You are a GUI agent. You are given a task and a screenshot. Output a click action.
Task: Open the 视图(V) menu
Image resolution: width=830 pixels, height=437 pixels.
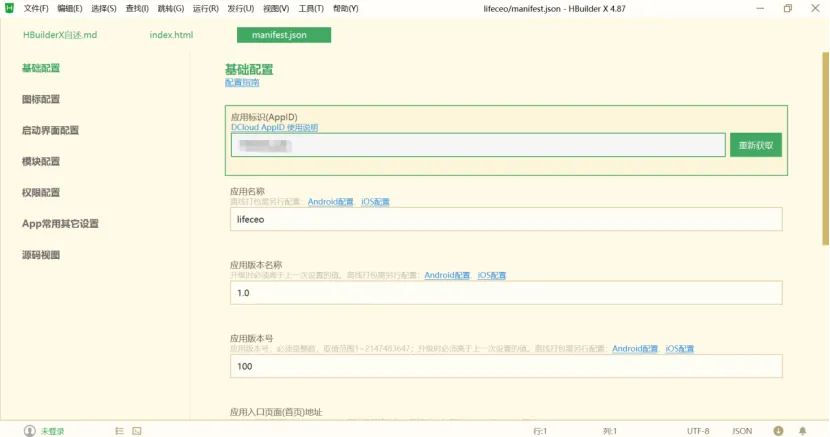click(276, 8)
